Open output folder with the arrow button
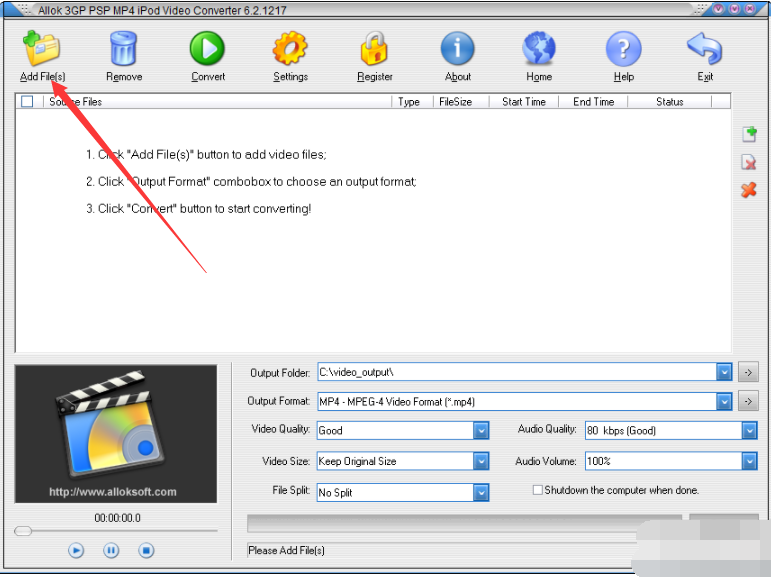 tap(748, 372)
